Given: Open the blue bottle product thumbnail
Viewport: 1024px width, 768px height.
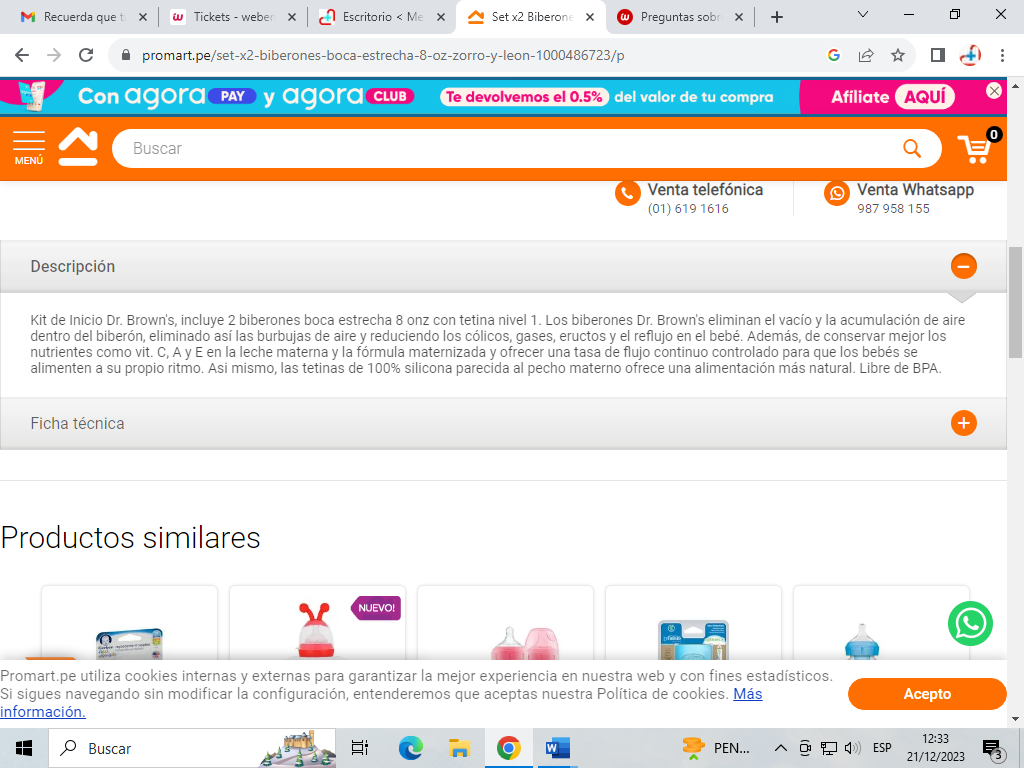Looking at the screenshot, I should pyautogui.click(x=862, y=643).
